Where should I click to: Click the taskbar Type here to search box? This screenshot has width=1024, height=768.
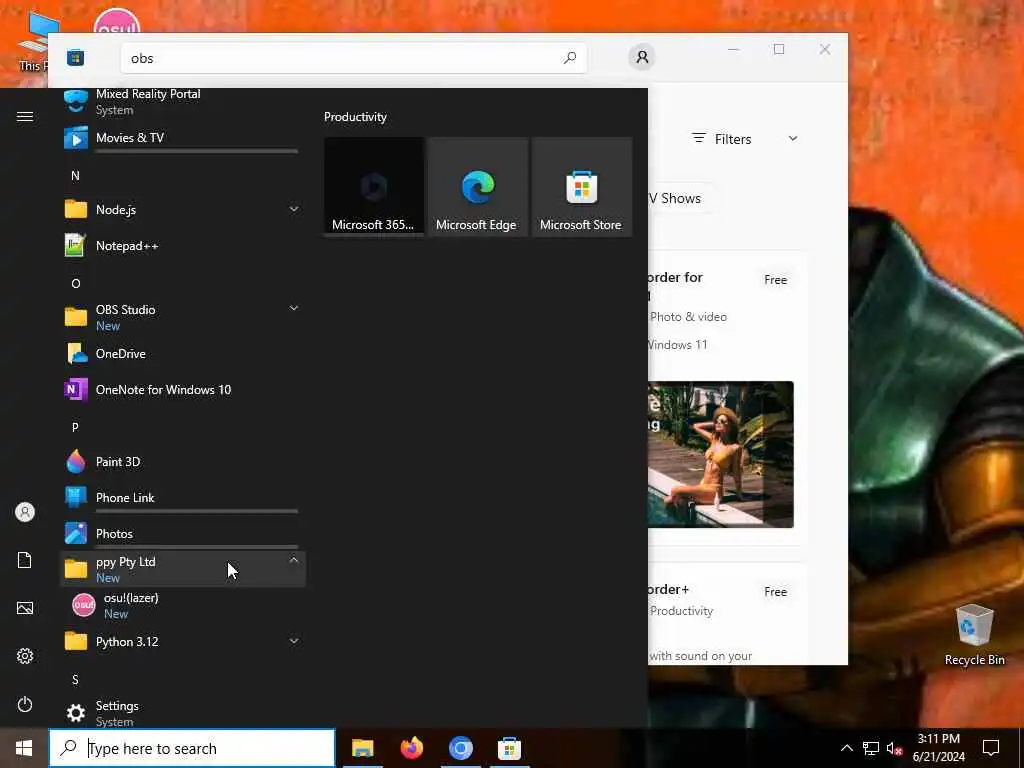tap(192, 748)
